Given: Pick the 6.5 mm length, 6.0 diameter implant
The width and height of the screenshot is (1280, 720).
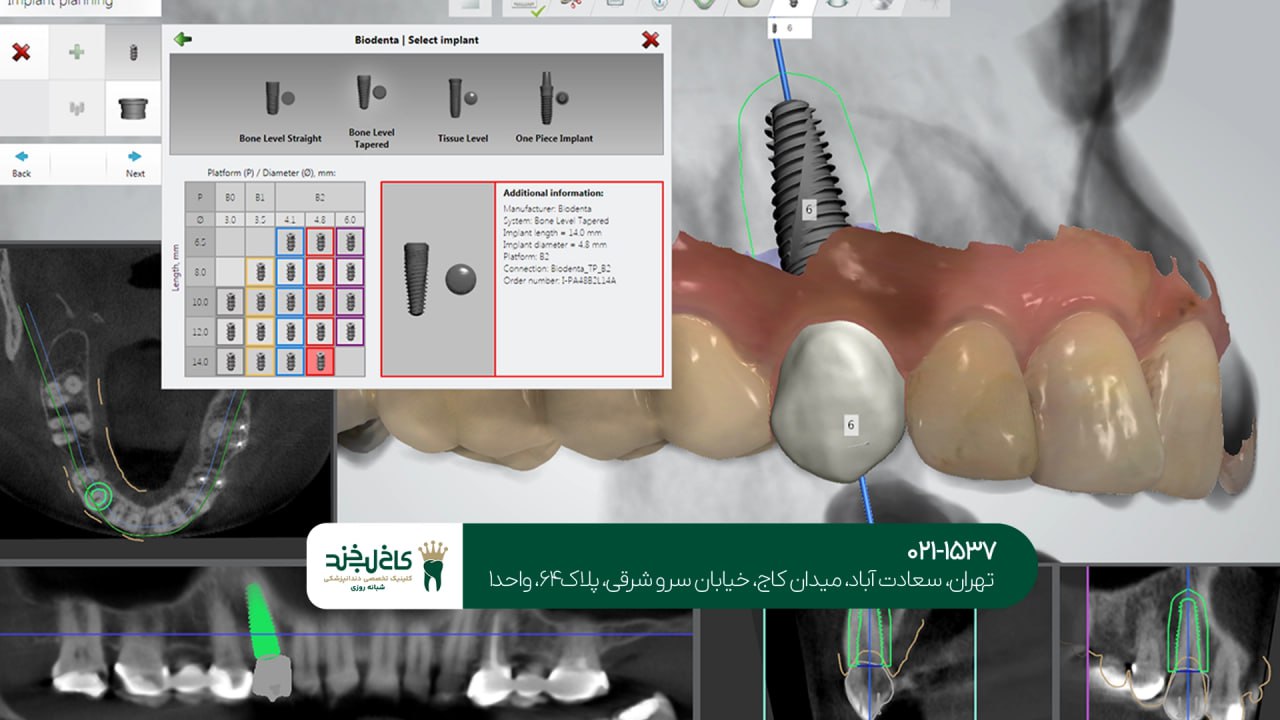Looking at the screenshot, I should (x=349, y=240).
